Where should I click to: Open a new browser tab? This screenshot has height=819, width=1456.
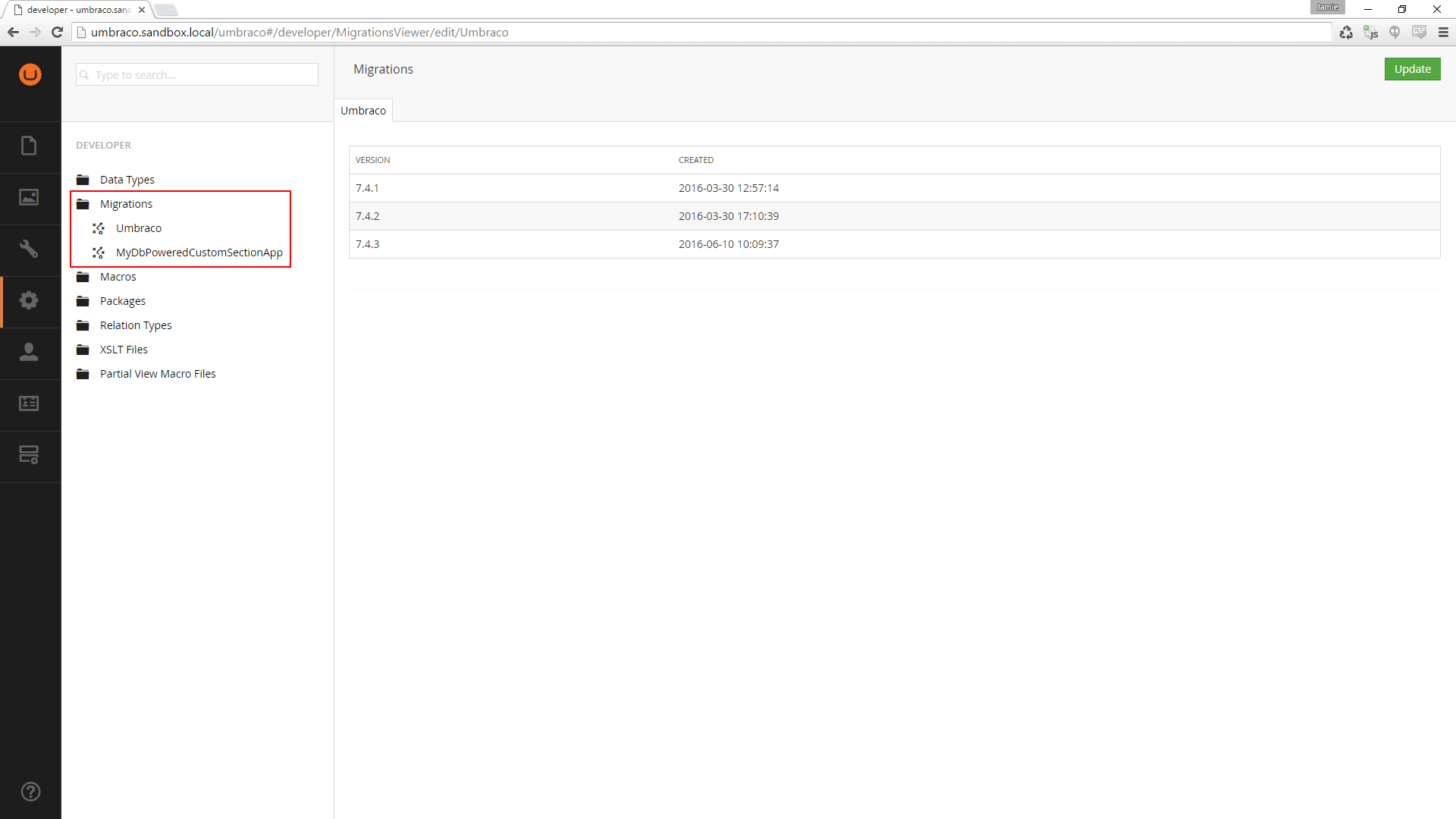[x=166, y=10]
